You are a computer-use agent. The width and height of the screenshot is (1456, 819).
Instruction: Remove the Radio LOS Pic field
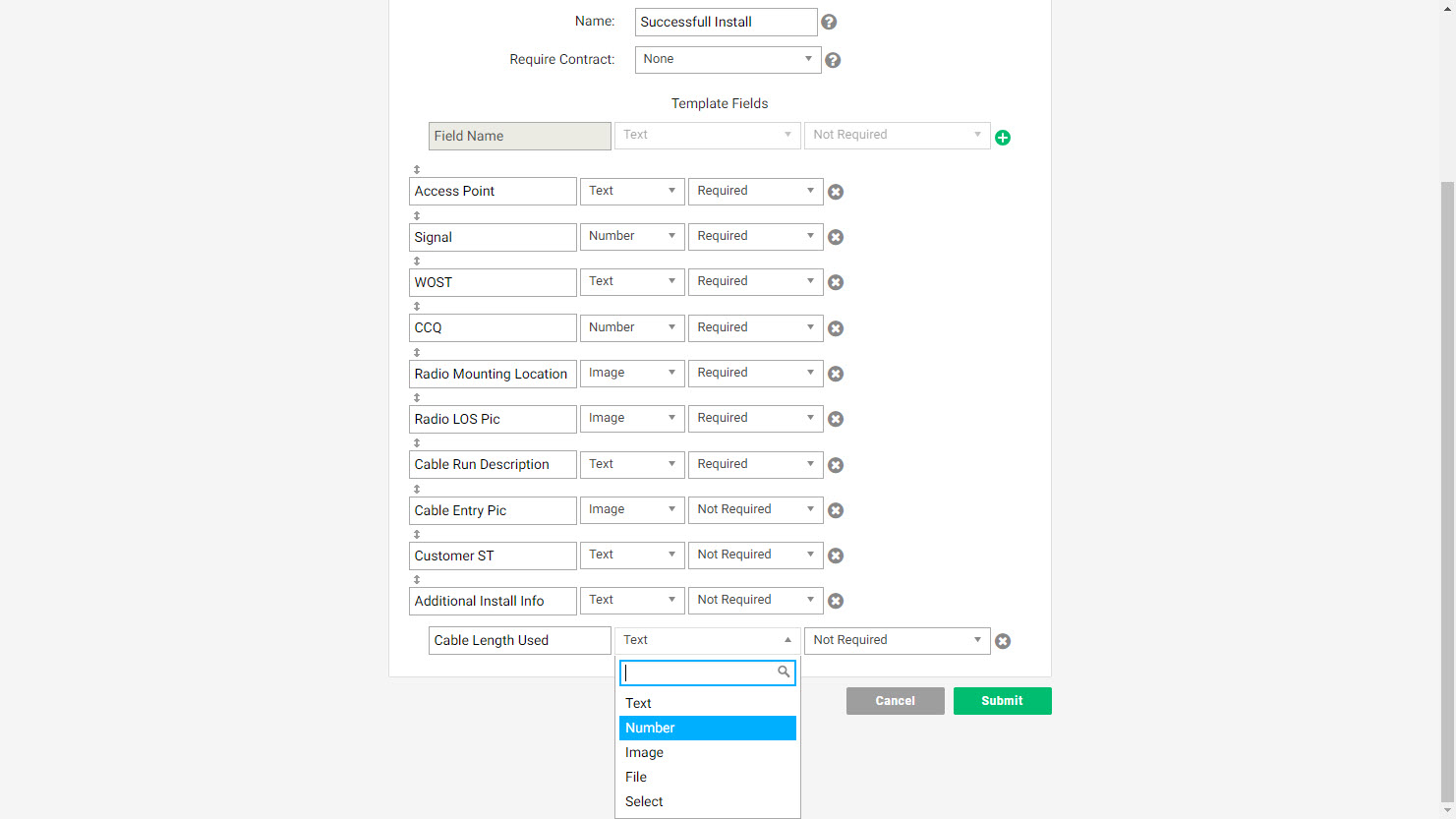pyautogui.click(x=836, y=419)
